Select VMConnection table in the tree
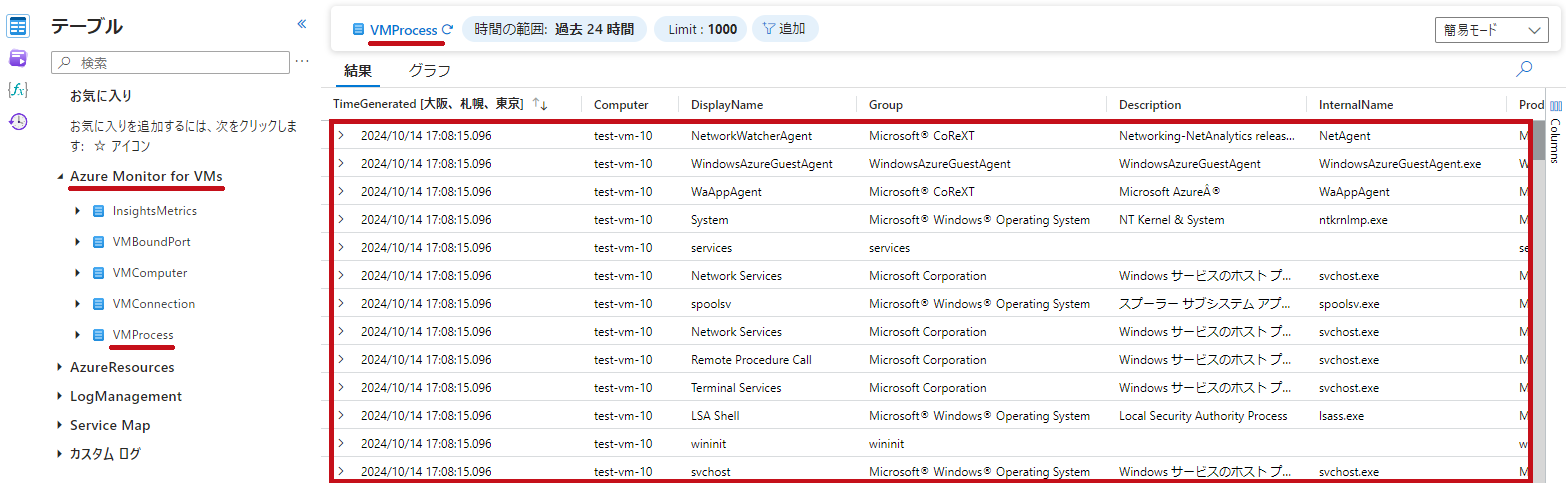 pyautogui.click(x=153, y=304)
